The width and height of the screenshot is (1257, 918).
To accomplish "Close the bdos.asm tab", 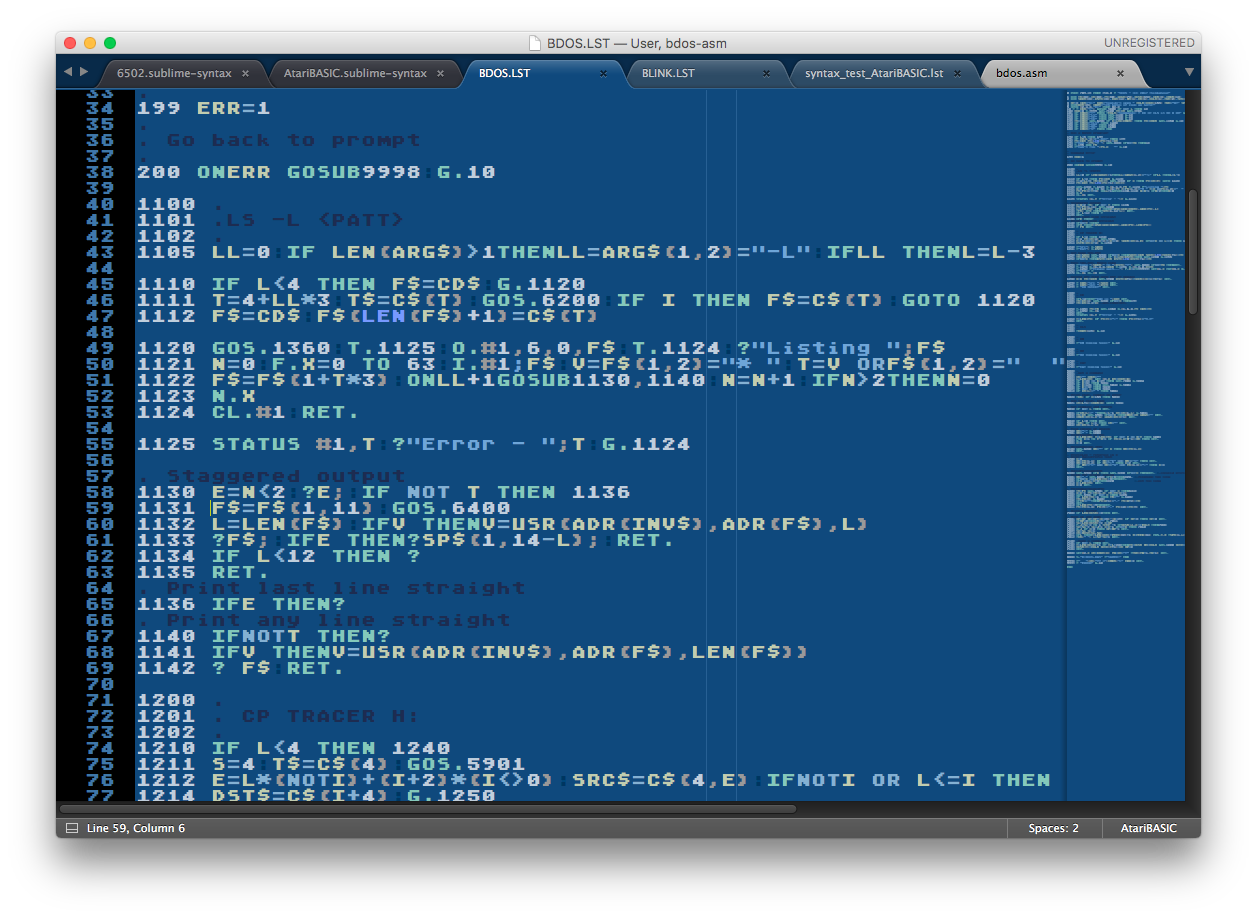I will [1120, 73].
